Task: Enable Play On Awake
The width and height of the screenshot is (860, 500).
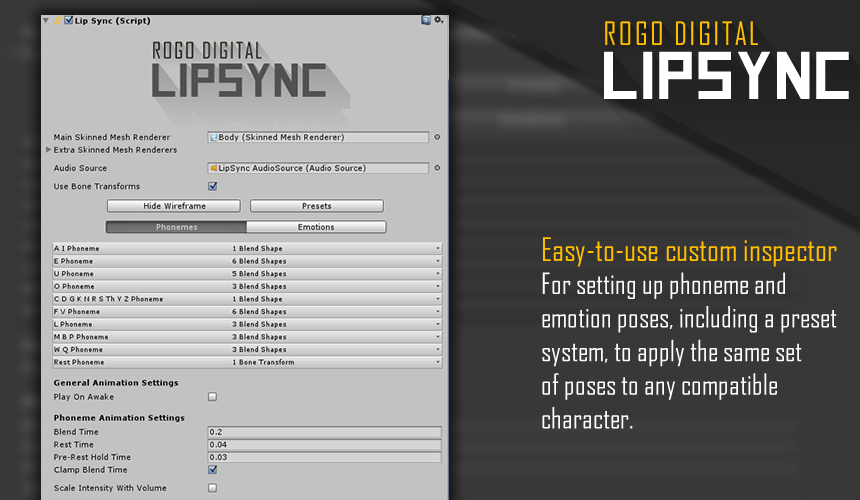Action: (212, 397)
